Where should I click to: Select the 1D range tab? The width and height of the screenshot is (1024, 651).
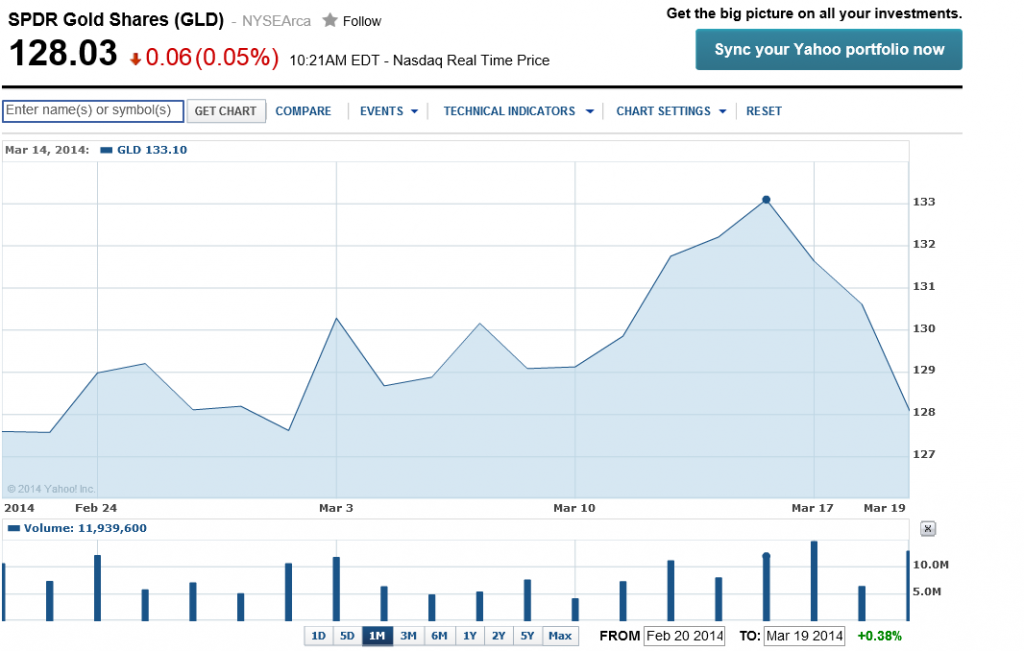pos(318,636)
